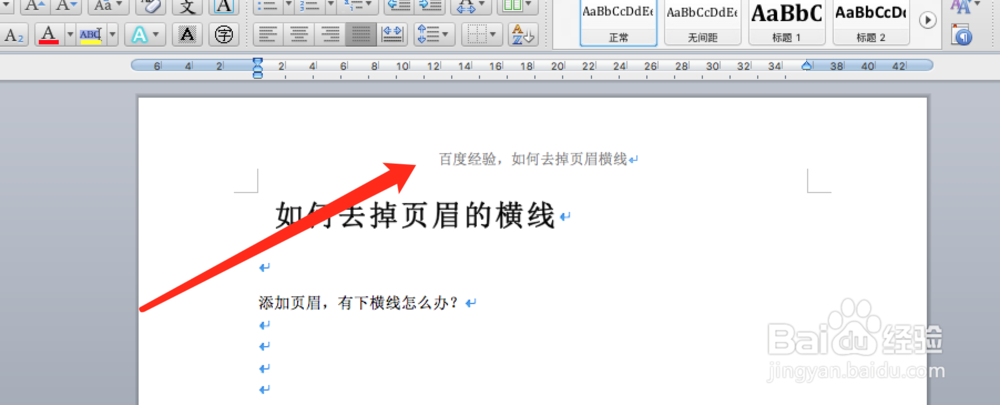Viewport: 1000px width, 405px height.
Task: Toggle character shading button
Action: point(187,35)
